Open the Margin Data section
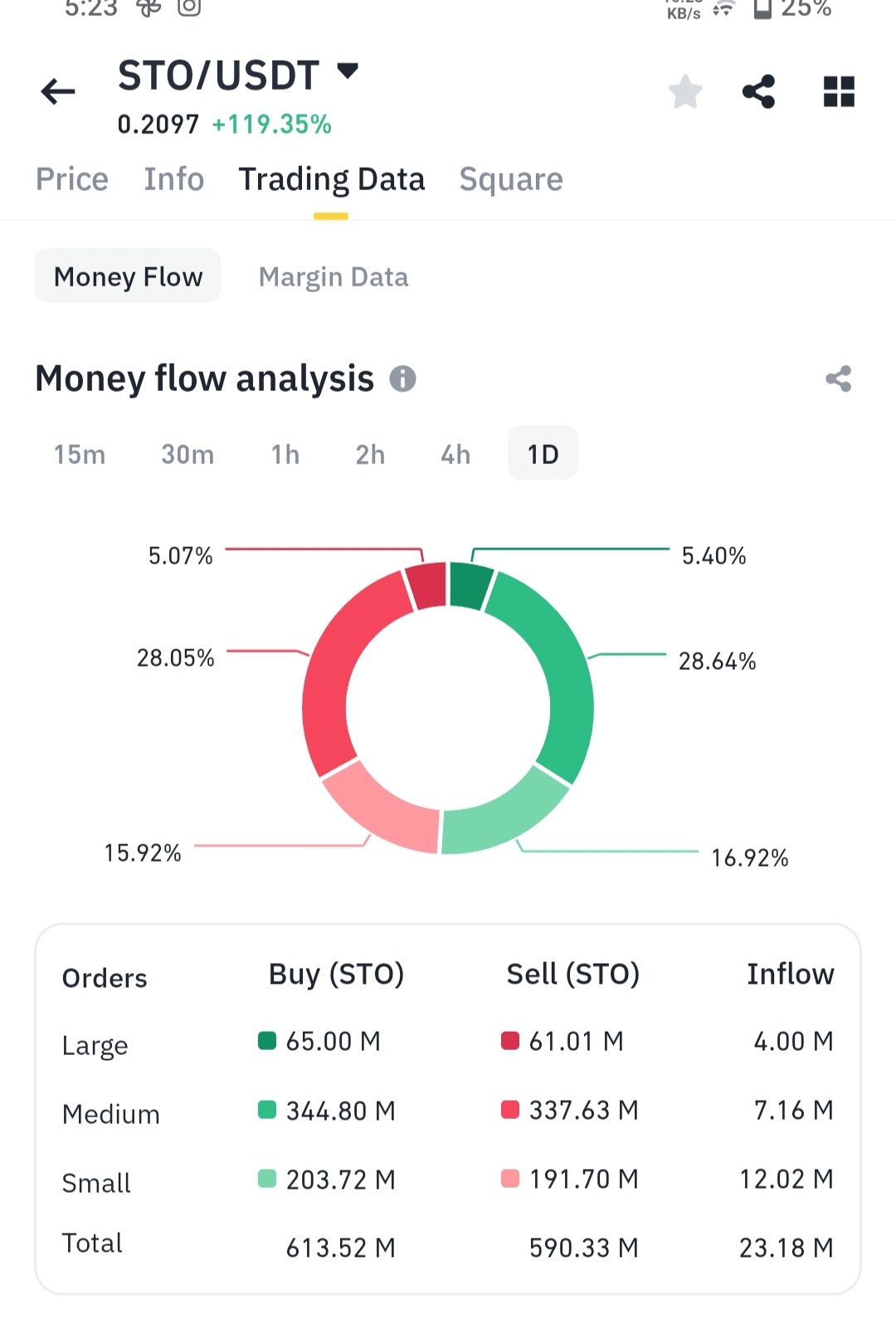896x1328 pixels. [334, 276]
